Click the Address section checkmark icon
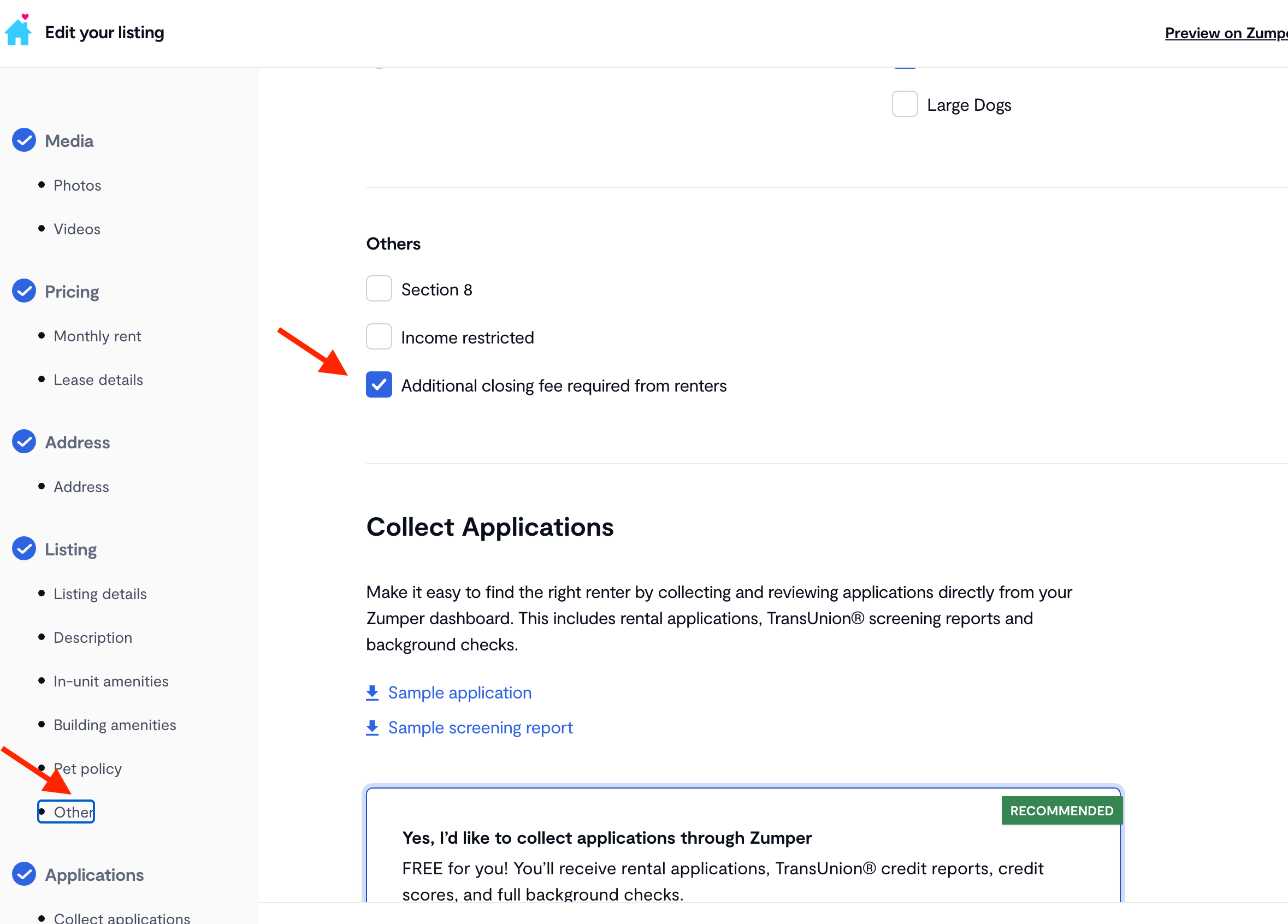The width and height of the screenshot is (1288, 924). (24, 442)
